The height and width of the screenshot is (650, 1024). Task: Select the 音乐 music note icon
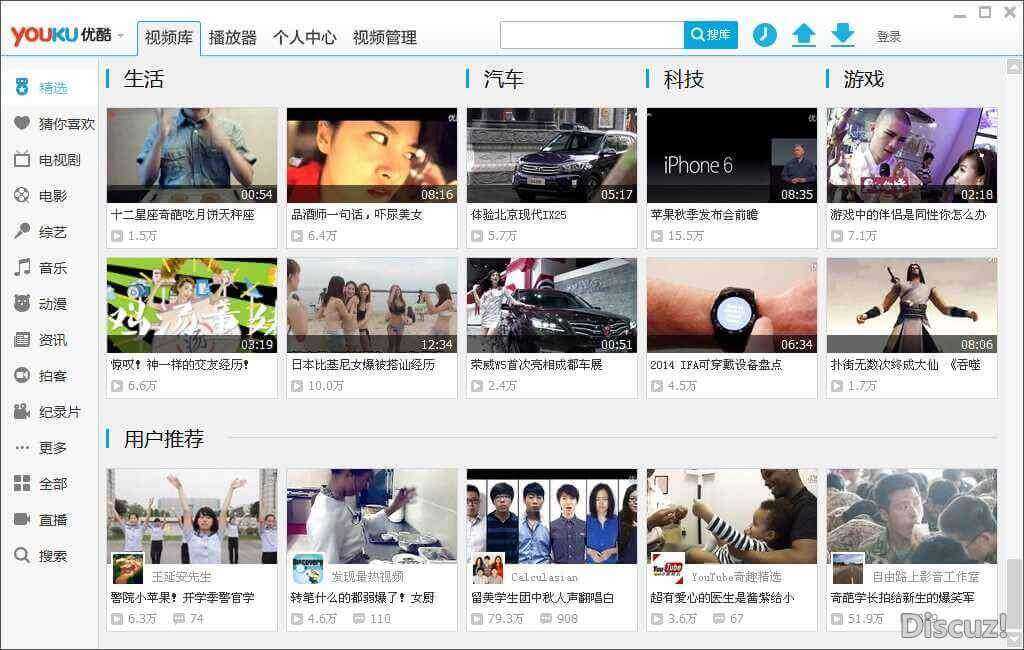[22, 267]
